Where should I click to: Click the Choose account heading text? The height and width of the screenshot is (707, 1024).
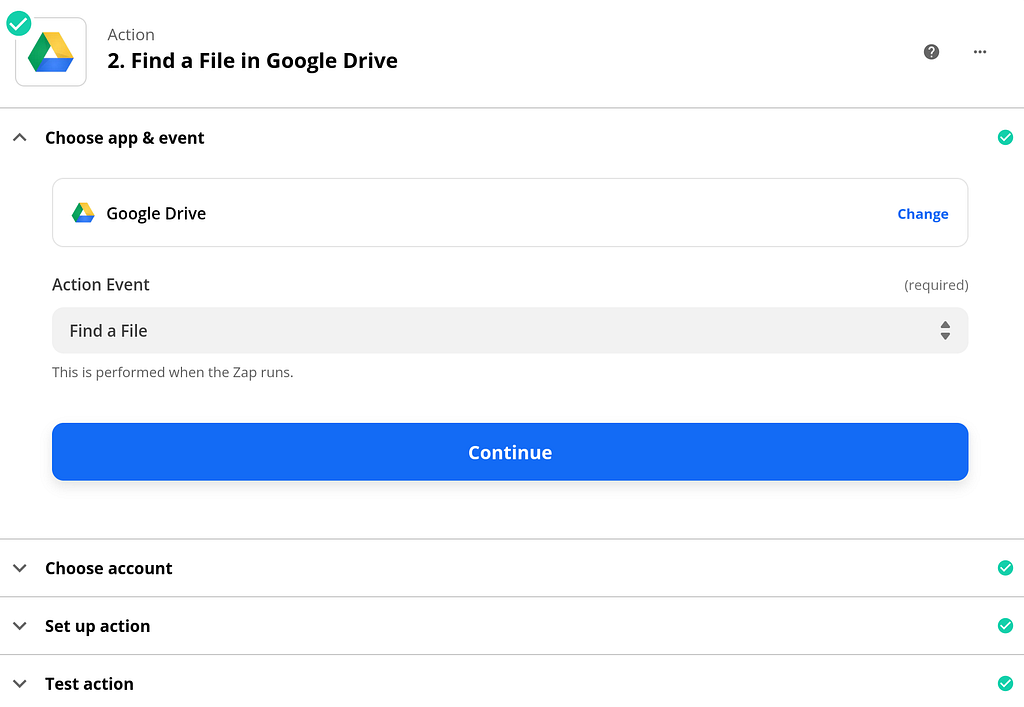[x=108, y=568]
